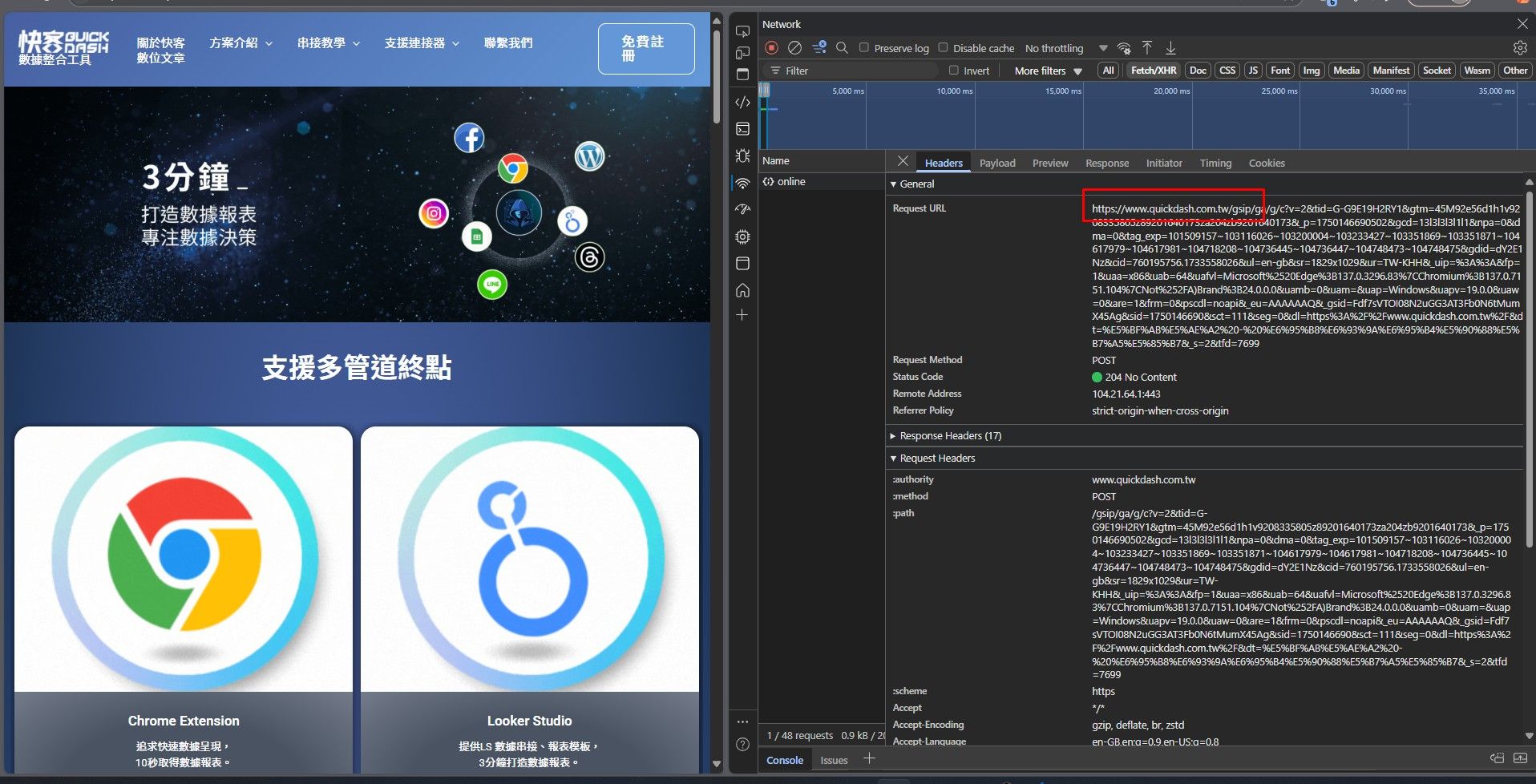Expand the 方案介紹 menu

point(241,42)
